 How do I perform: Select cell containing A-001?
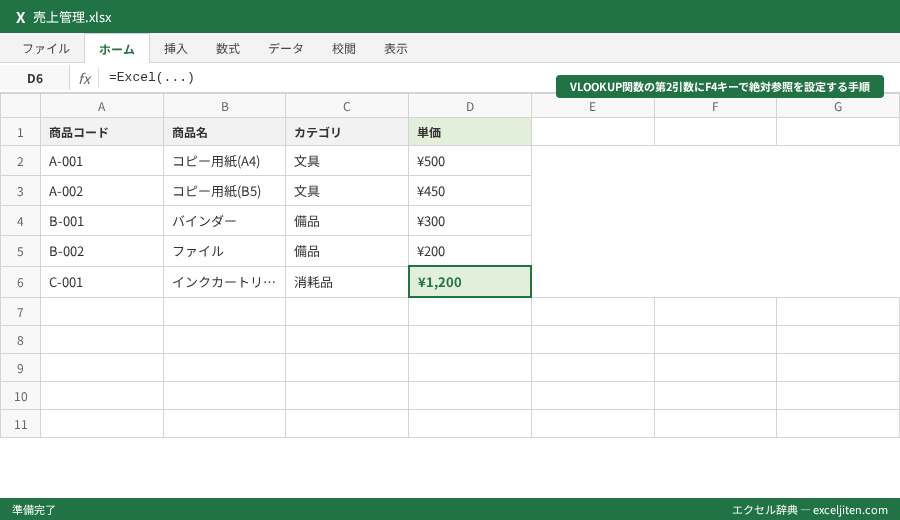[x=102, y=161]
